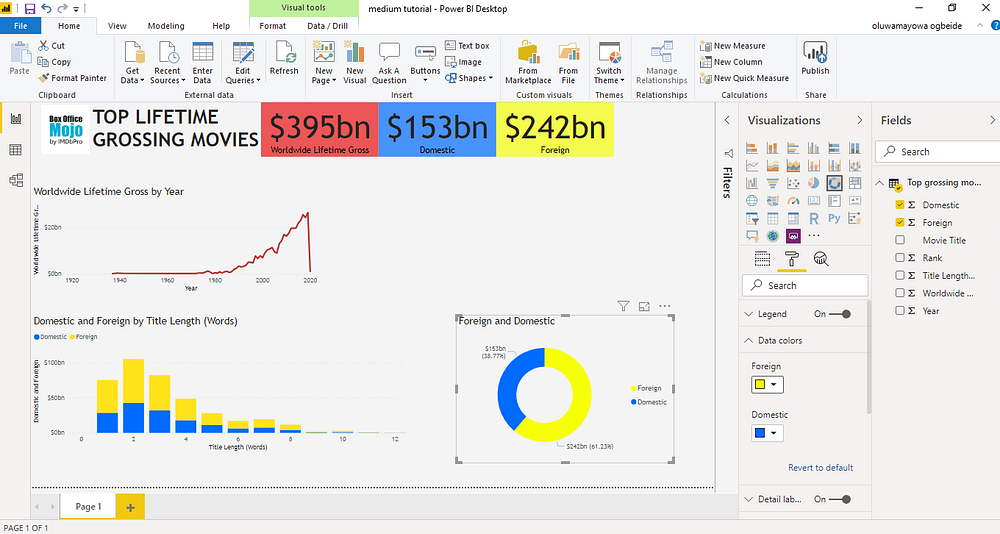Select the donut chart visual
Screen dimensions: 1000x534
834,183
